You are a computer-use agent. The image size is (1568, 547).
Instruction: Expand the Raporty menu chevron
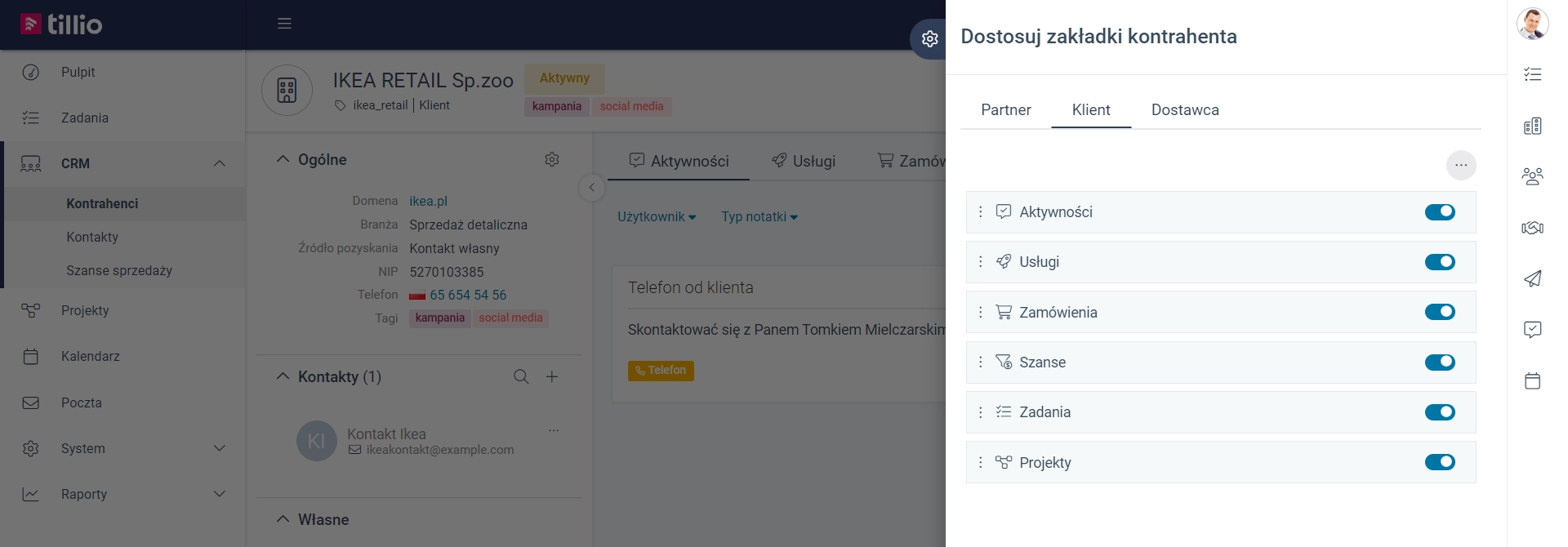pos(220,494)
